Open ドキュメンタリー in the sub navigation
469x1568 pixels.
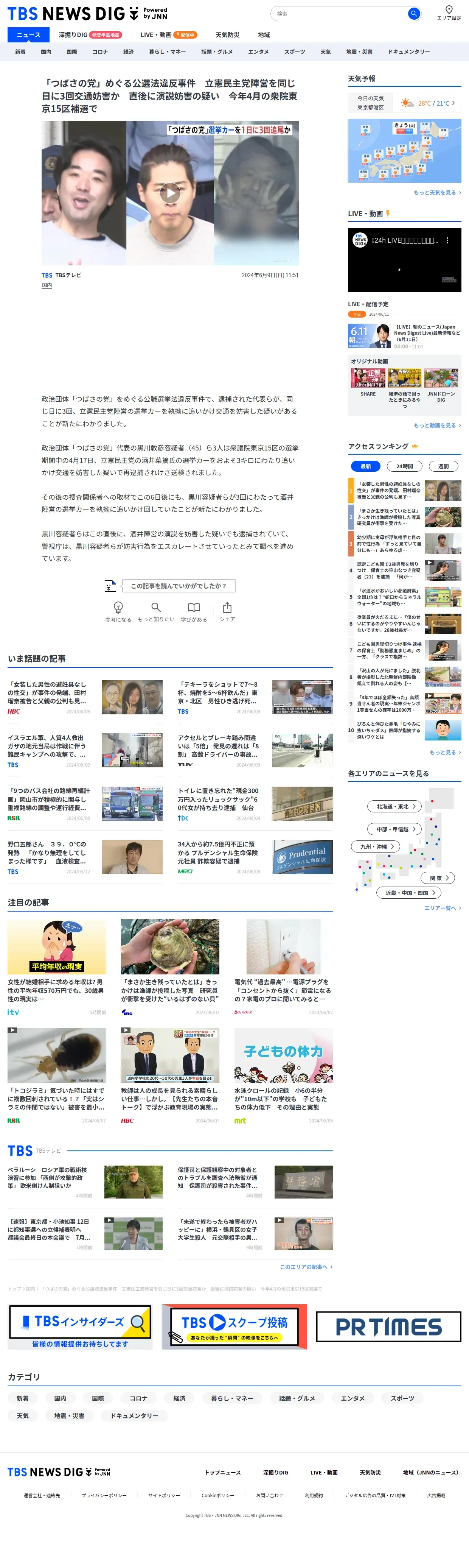pyautogui.click(x=409, y=52)
